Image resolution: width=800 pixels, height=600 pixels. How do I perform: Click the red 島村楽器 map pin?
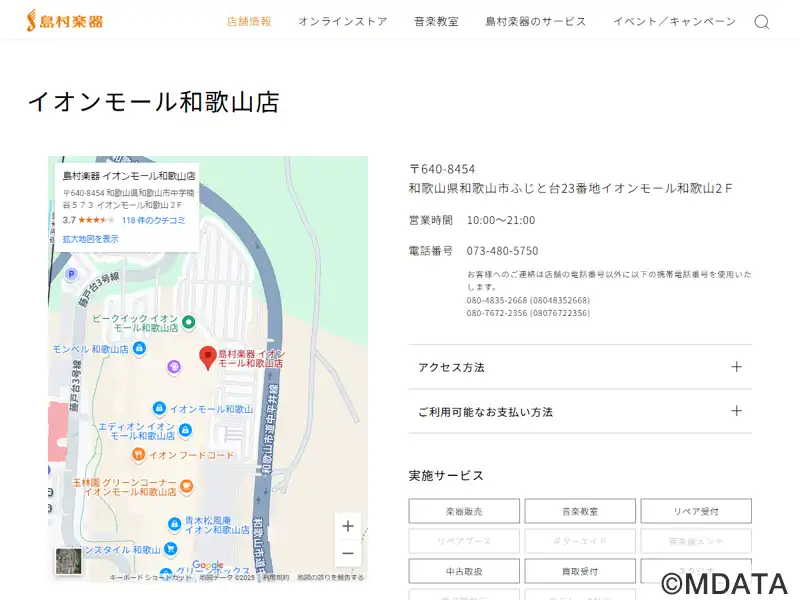pos(208,357)
